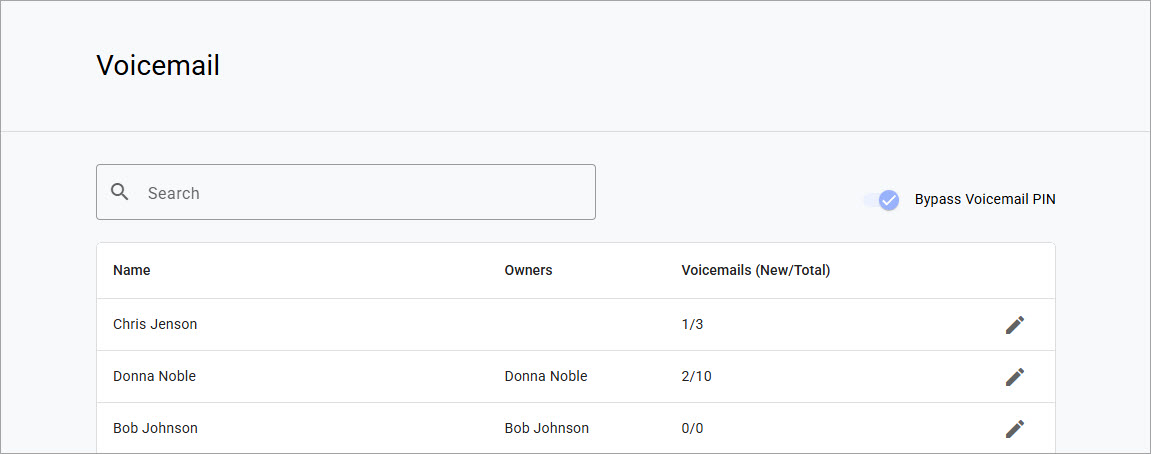Select Donna Noble in the Name column
Image resolution: width=1151 pixels, height=454 pixels.
pyautogui.click(x=154, y=377)
